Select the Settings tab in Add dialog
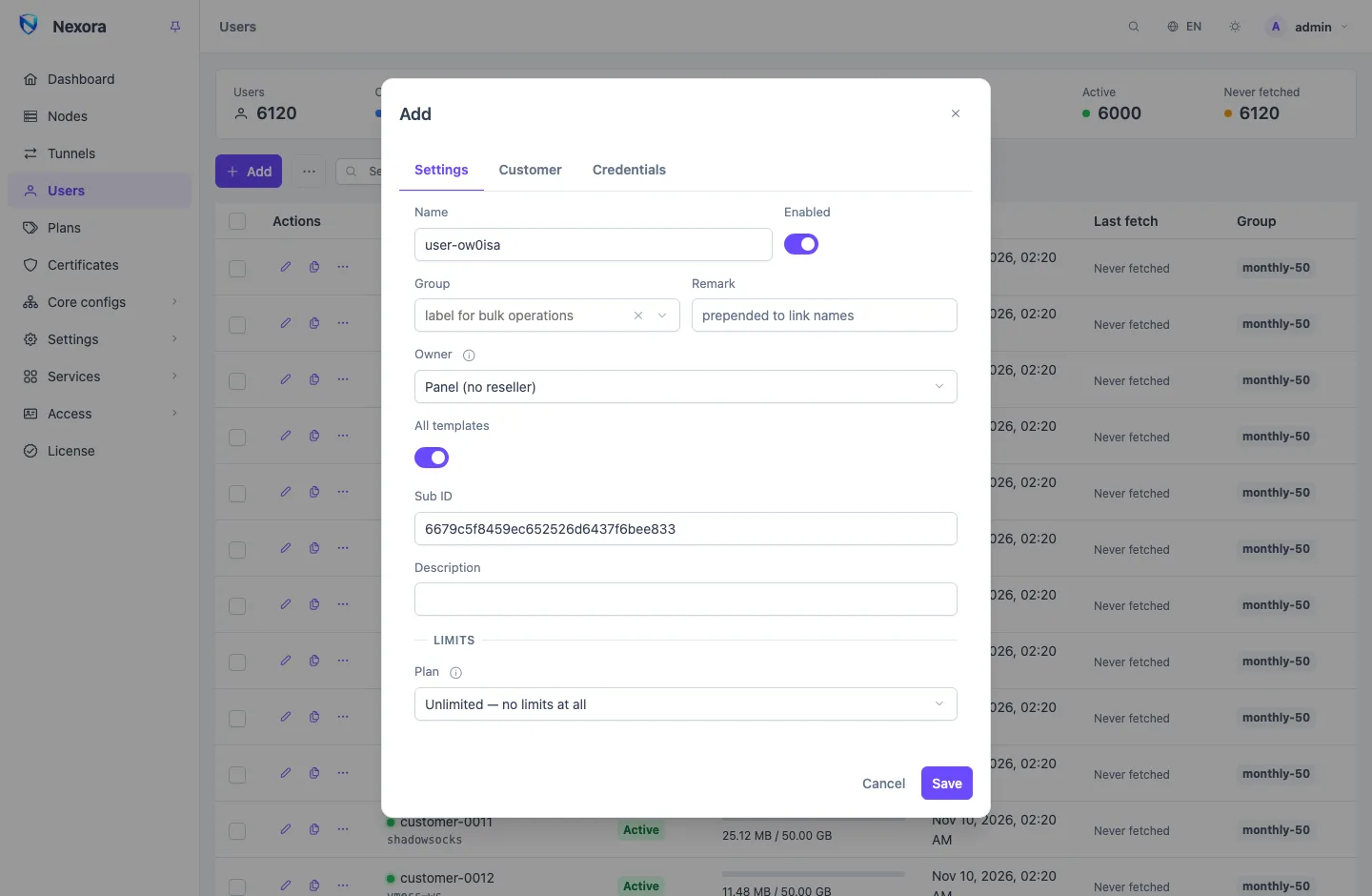Viewport: 1372px width, 896px height. pyautogui.click(x=441, y=170)
